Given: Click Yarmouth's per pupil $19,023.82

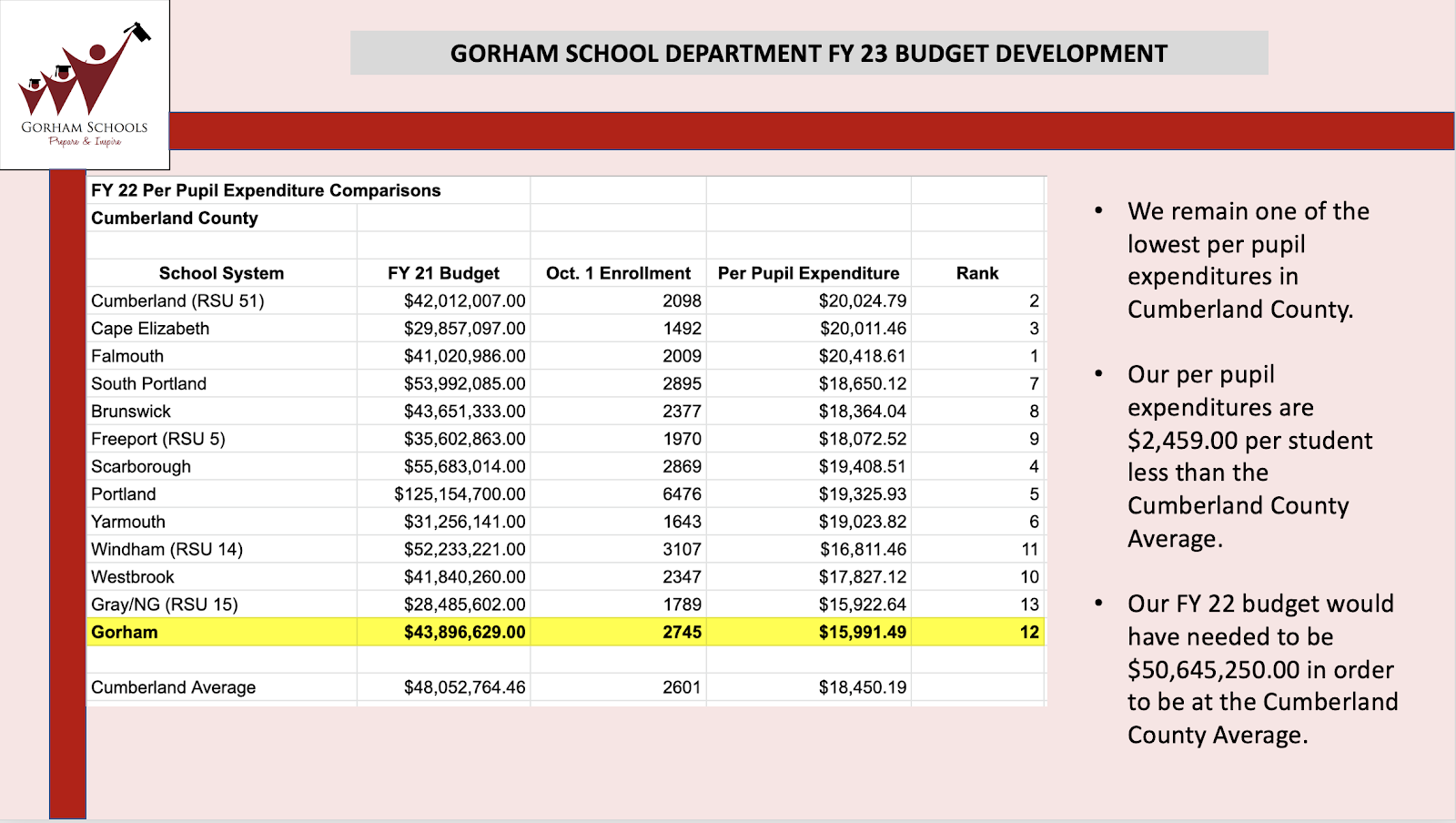Looking at the screenshot, I should [863, 522].
